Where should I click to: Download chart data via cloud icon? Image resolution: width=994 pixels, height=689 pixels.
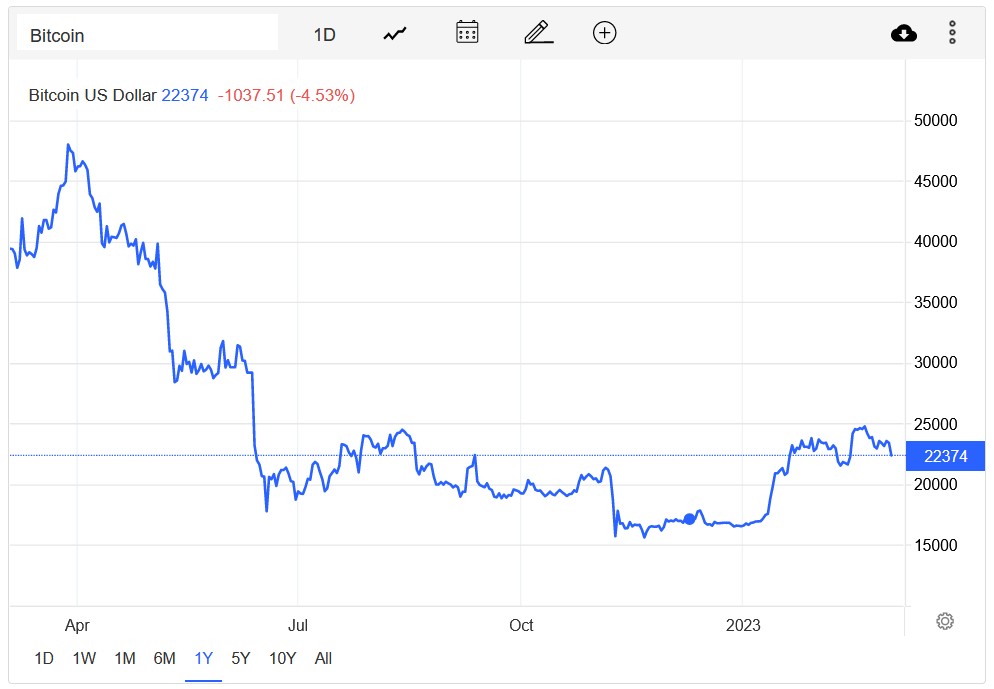(903, 33)
